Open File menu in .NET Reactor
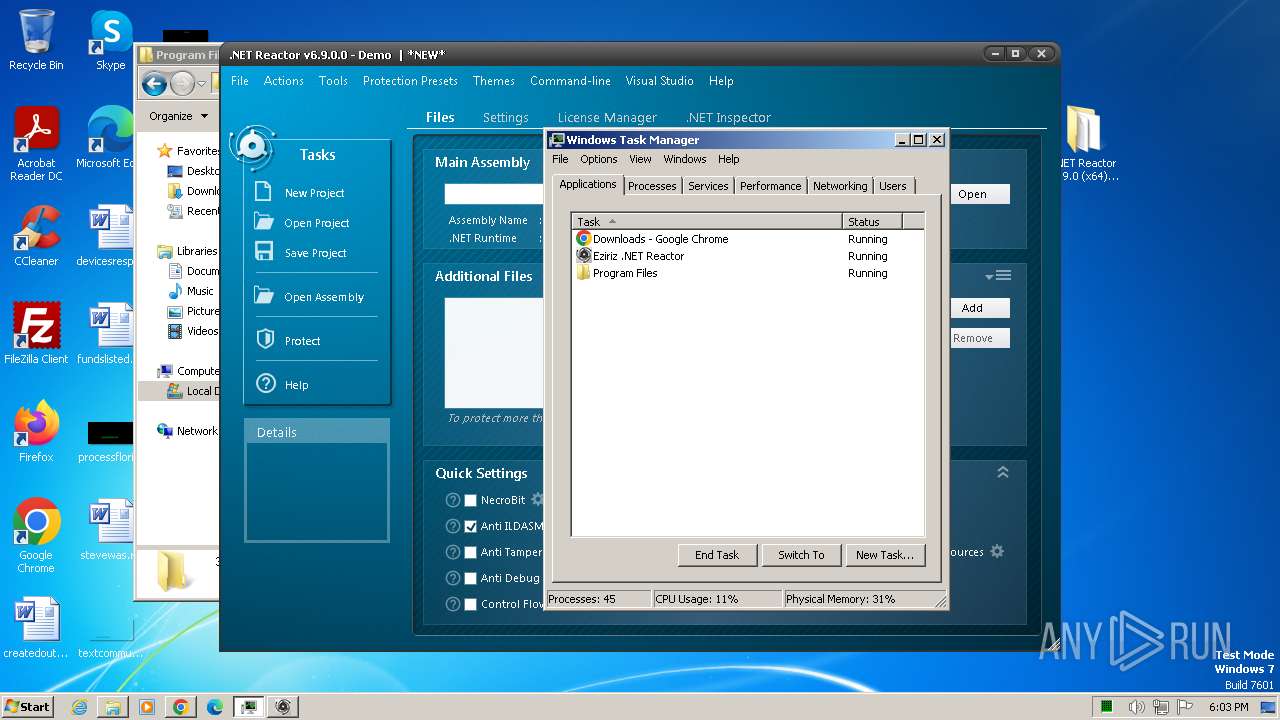 (x=240, y=81)
